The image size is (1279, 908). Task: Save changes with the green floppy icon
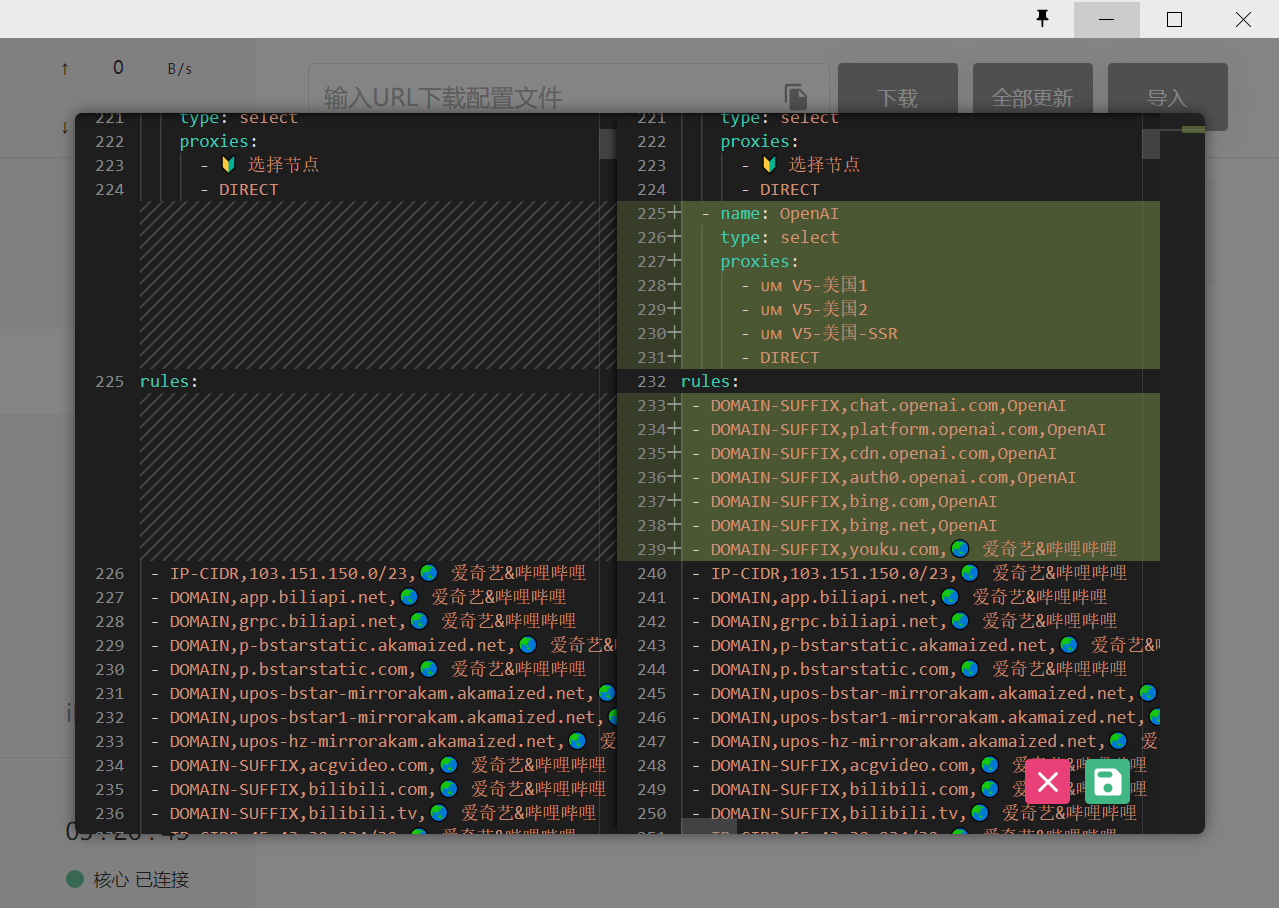click(1107, 781)
